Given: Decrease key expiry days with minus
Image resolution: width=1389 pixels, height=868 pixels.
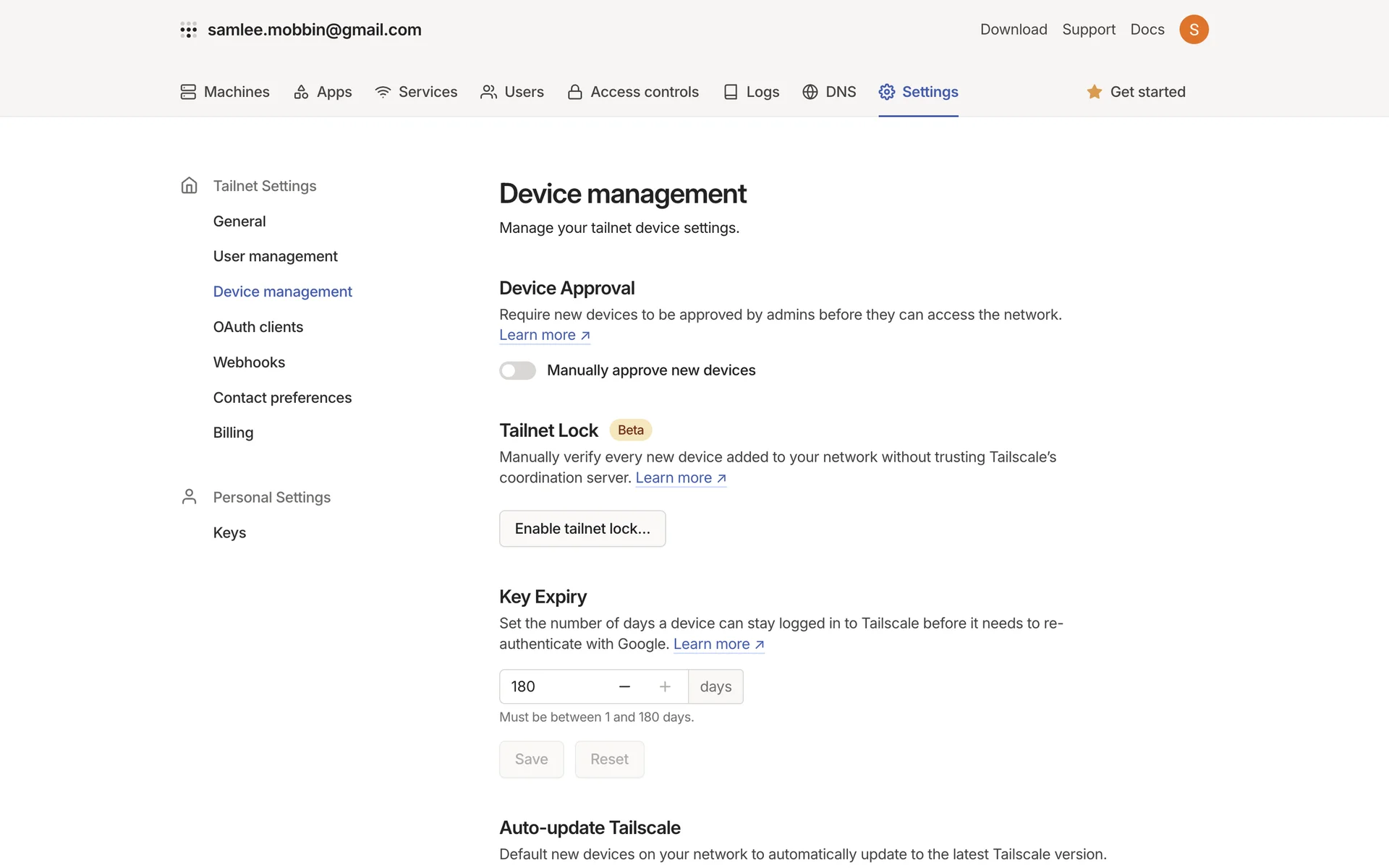Looking at the screenshot, I should 625,686.
